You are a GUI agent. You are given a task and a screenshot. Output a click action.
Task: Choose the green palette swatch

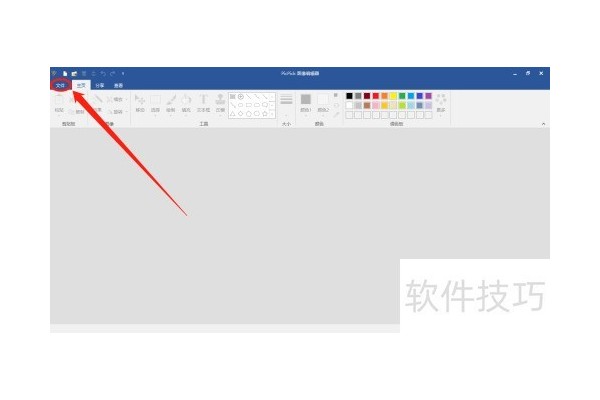(x=402, y=96)
